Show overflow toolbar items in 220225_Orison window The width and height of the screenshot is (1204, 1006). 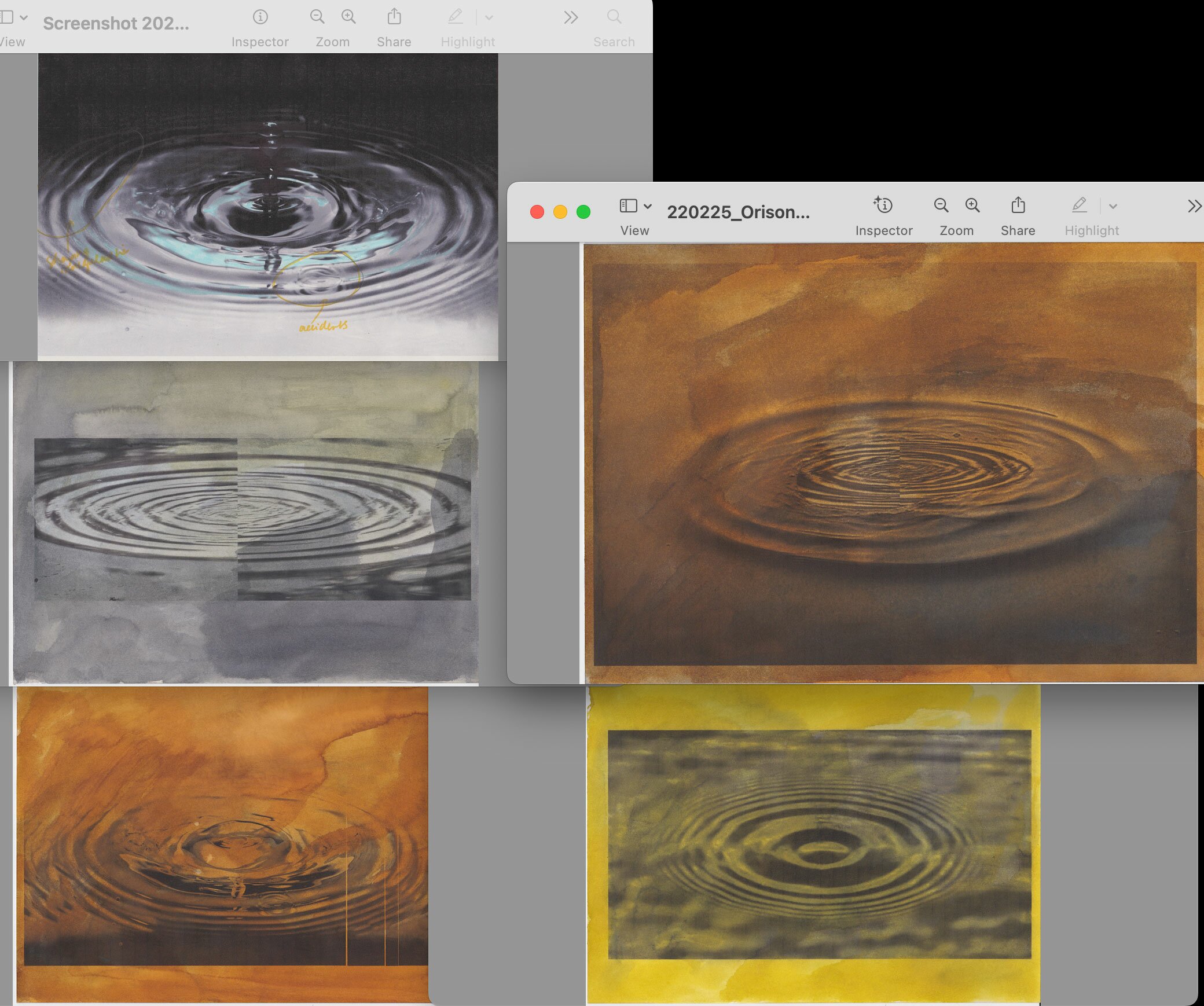click(1194, 206)
